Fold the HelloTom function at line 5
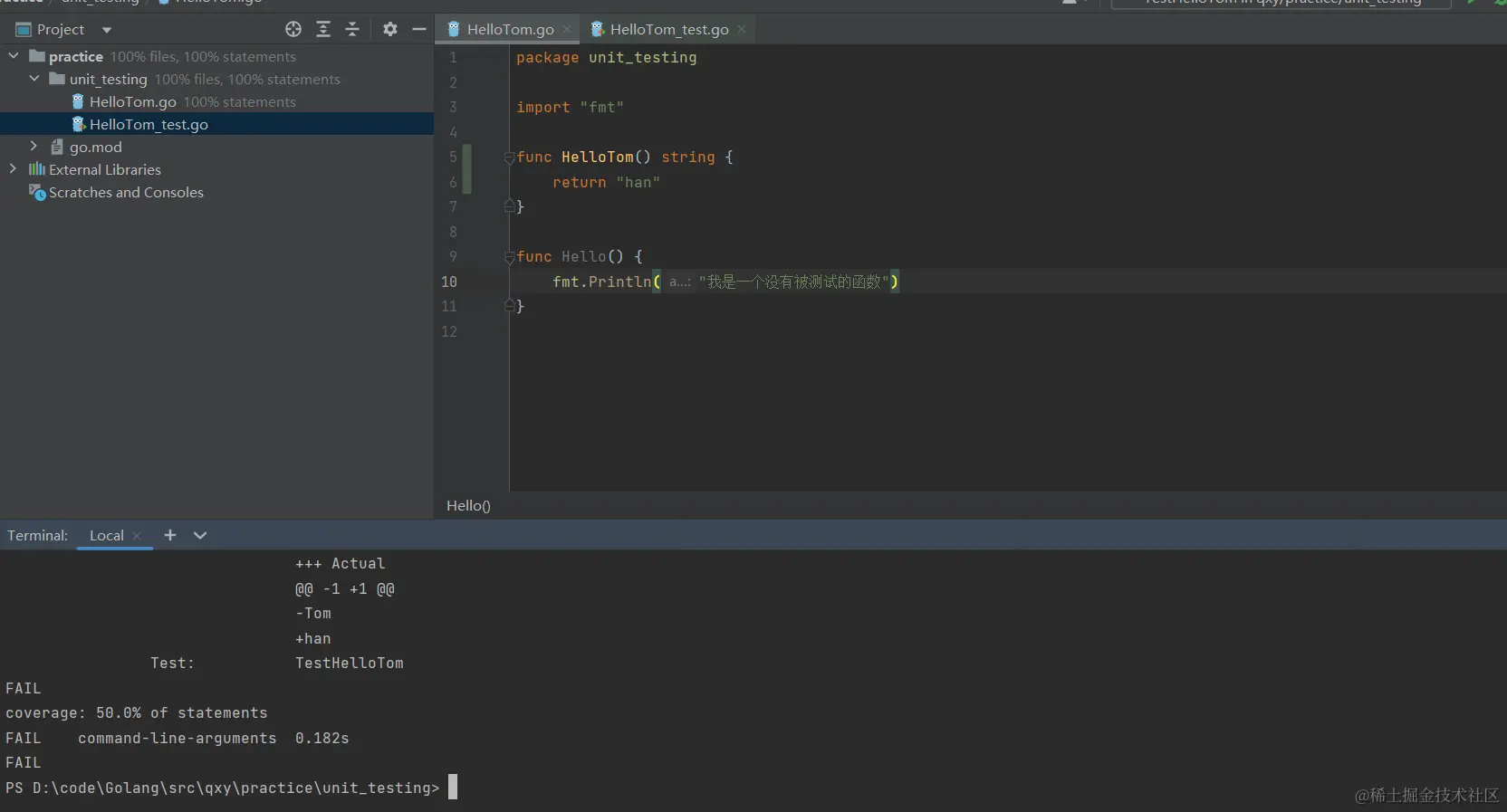 click(509, 158)
